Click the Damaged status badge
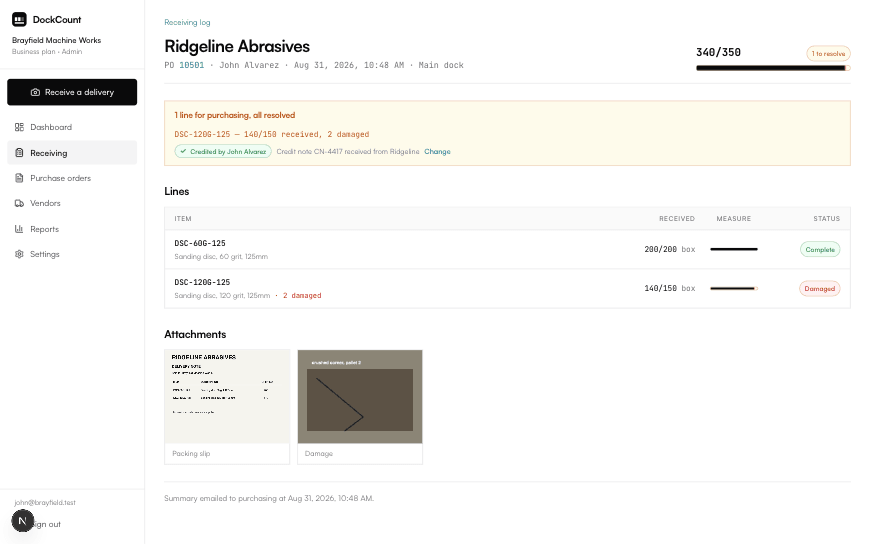Screen dimensions: 870x544 [820, 288]
